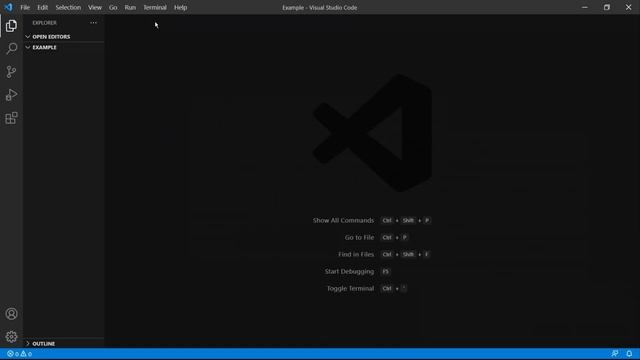Open the Selection menu

tap(68, 7)
